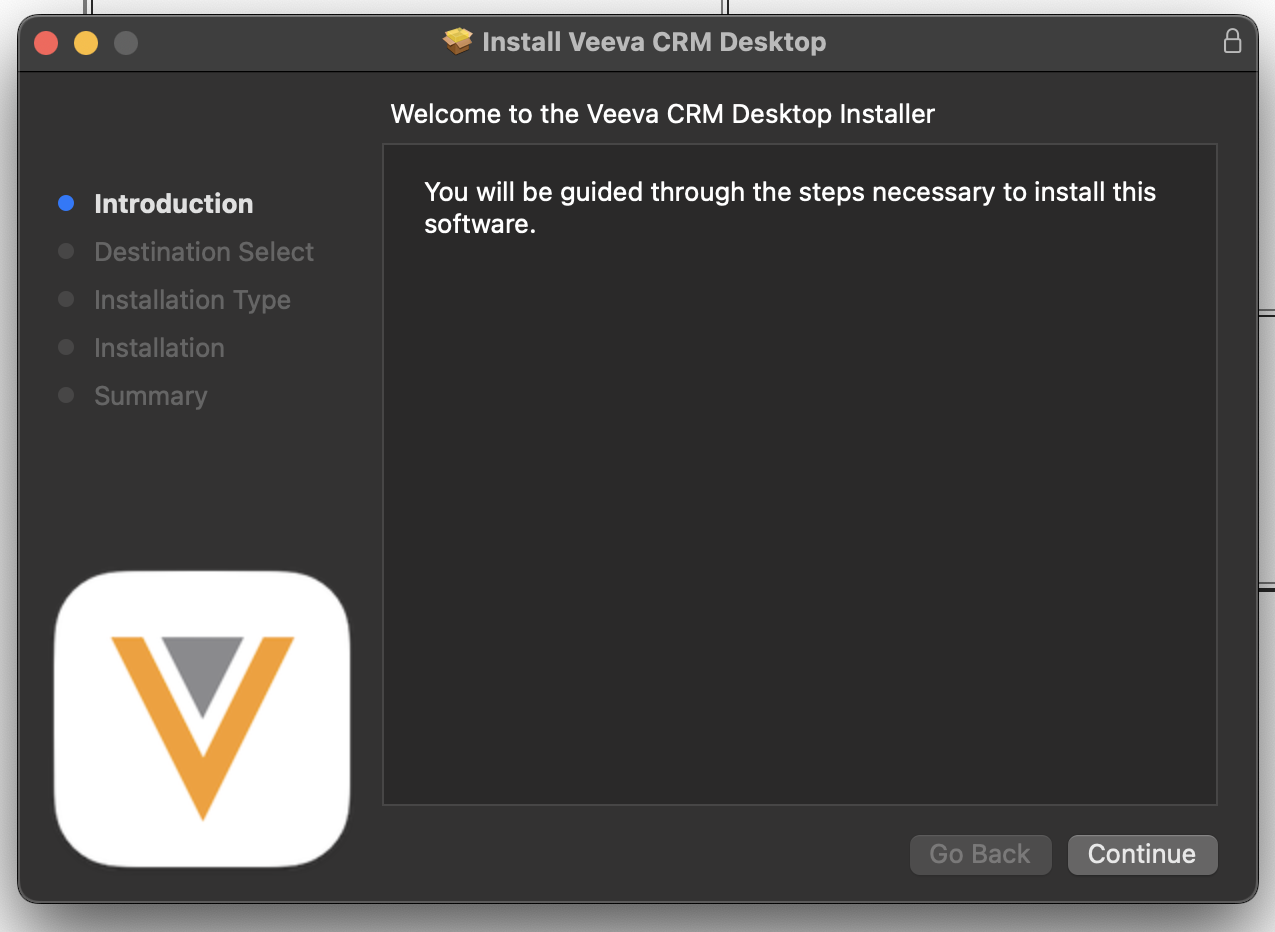Click the gray bullet beside Summary
The width and height of the screenshot is (1275, 932).
pos(66,395)
